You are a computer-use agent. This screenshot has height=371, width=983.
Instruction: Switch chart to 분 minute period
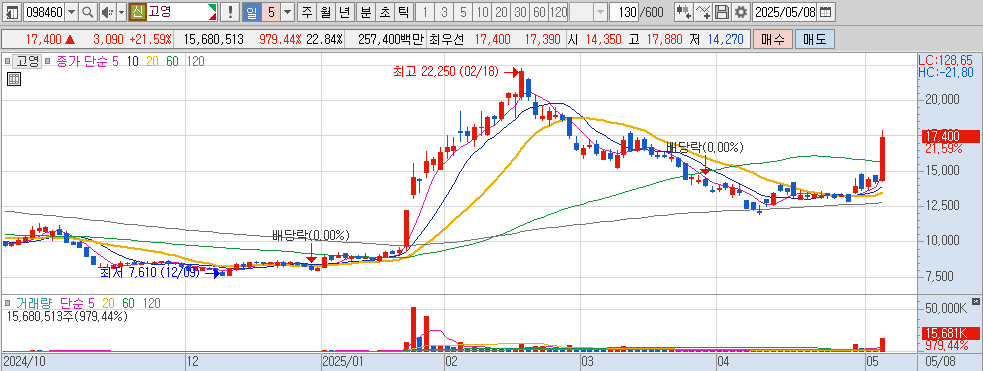click(365, 11)
